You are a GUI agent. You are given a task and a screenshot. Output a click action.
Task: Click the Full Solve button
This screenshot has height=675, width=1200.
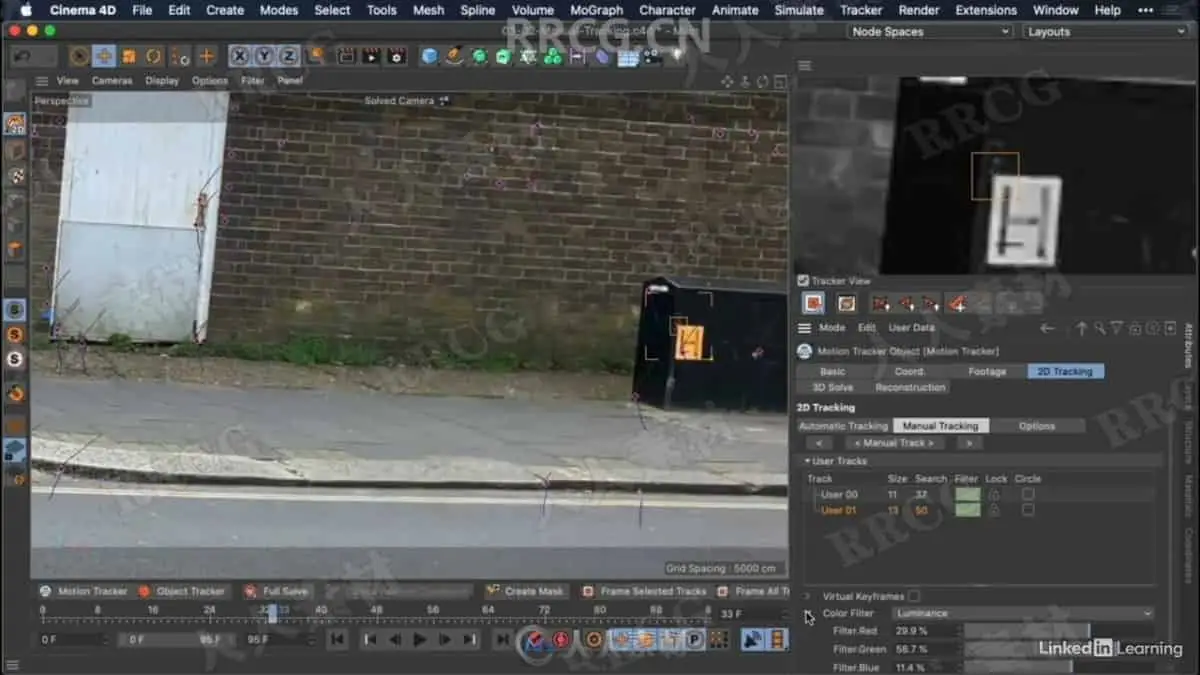click(276, 591)
